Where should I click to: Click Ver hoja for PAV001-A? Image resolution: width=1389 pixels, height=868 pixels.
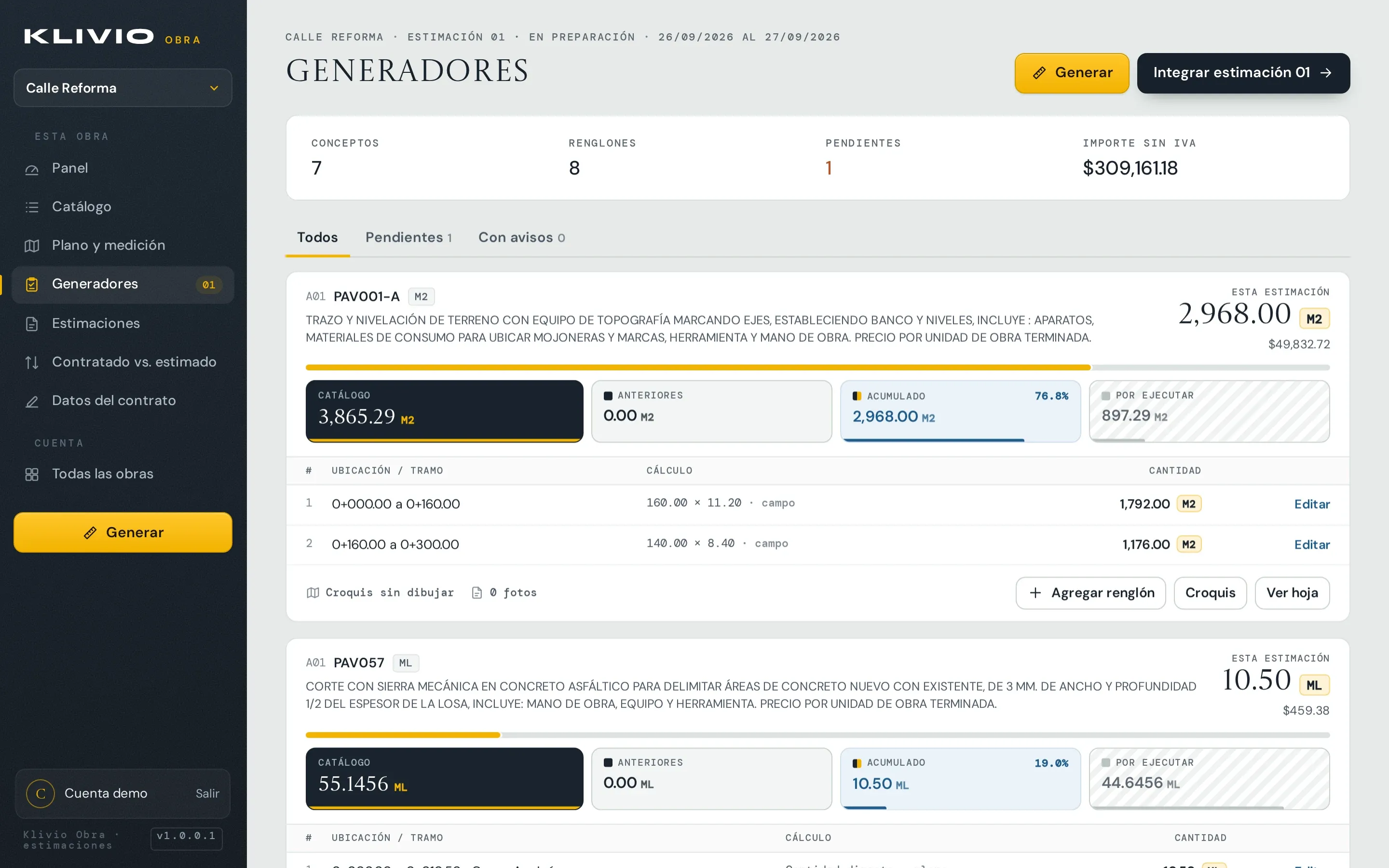[x=1292, y=593]
